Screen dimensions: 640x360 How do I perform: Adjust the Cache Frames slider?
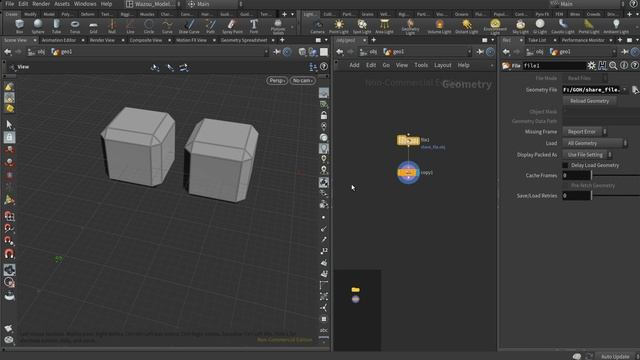click(x=616, y=176)
